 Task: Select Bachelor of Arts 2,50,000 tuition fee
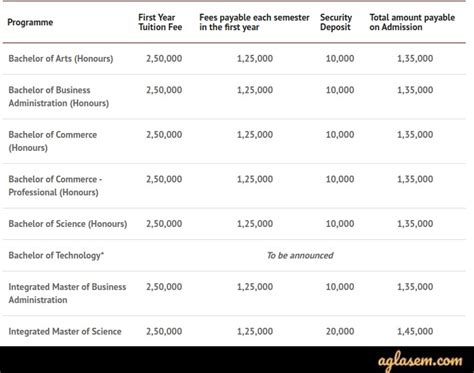(164, 59)
